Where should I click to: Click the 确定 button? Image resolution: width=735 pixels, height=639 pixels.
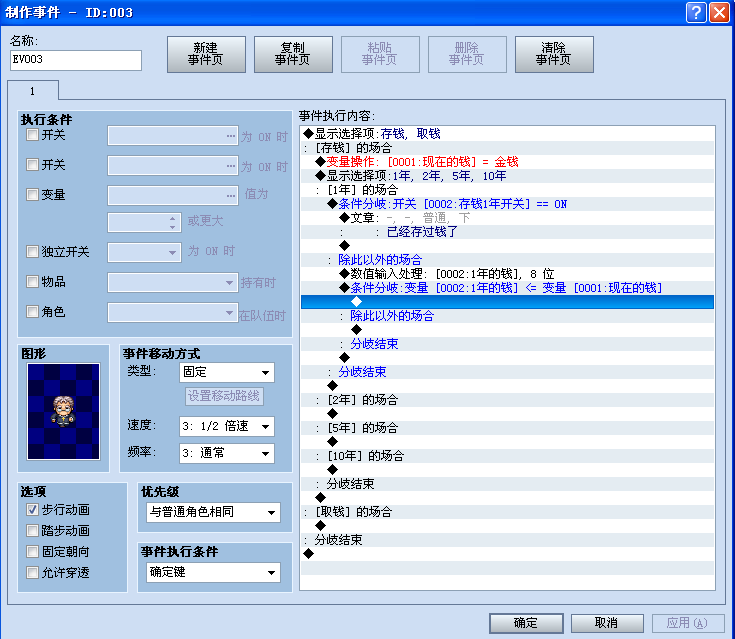point(526,623)
